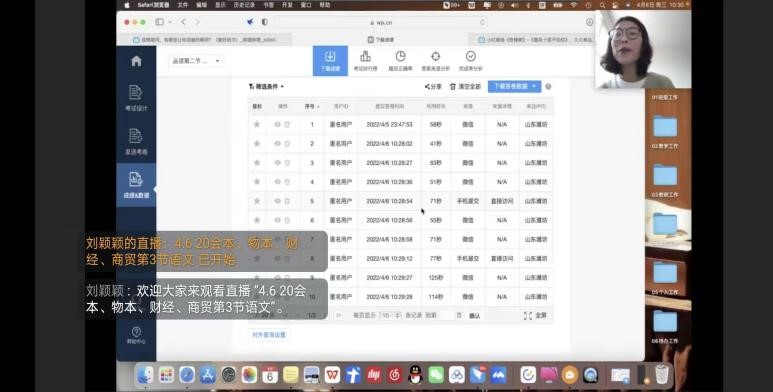Click 清空全部 to clear all records
773x392 pixels.
[465, 86]
